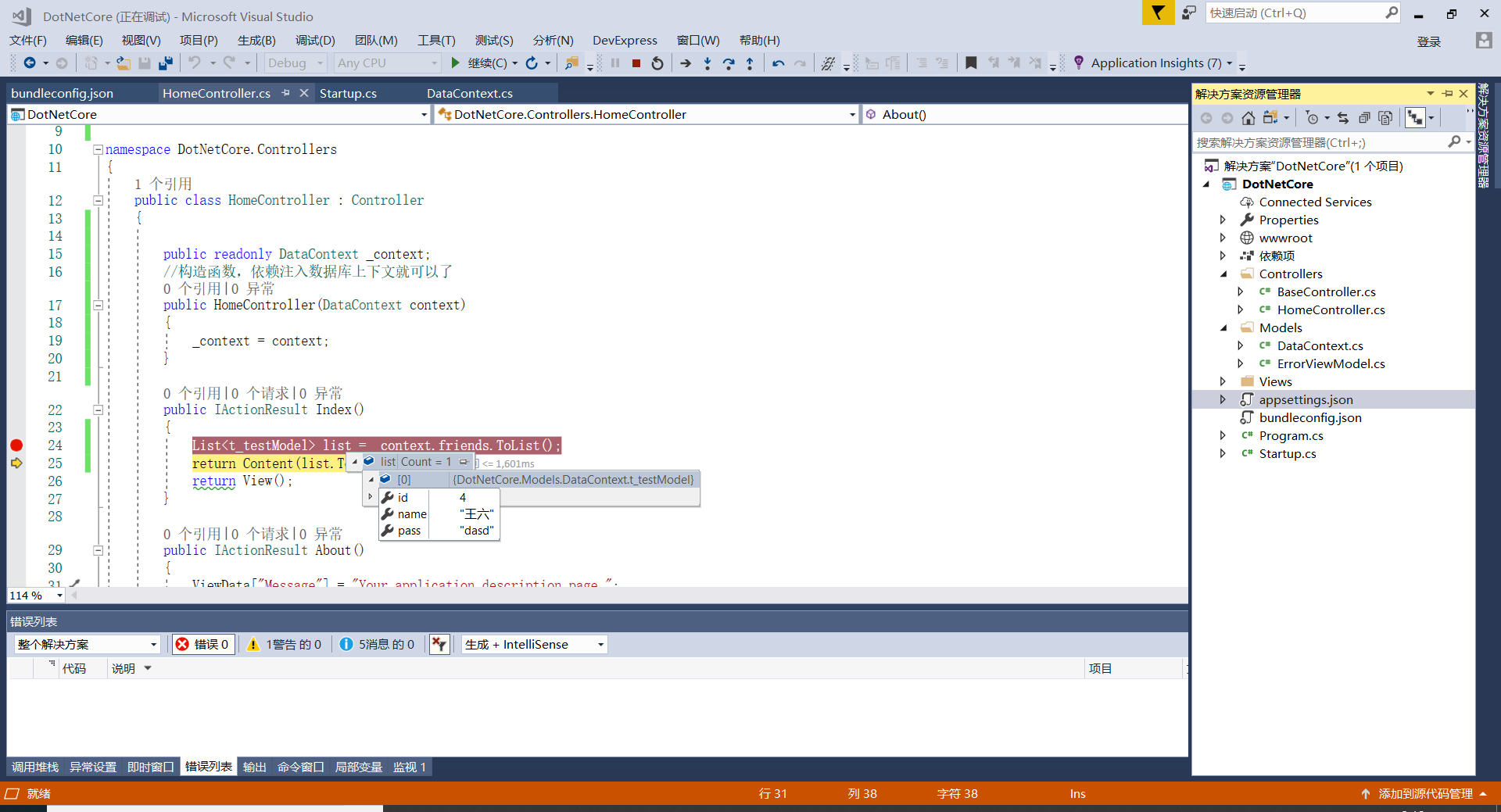Click the bookmark toggle icon
The height and width of the screenshot is (812, 1501).
point(971,63)
